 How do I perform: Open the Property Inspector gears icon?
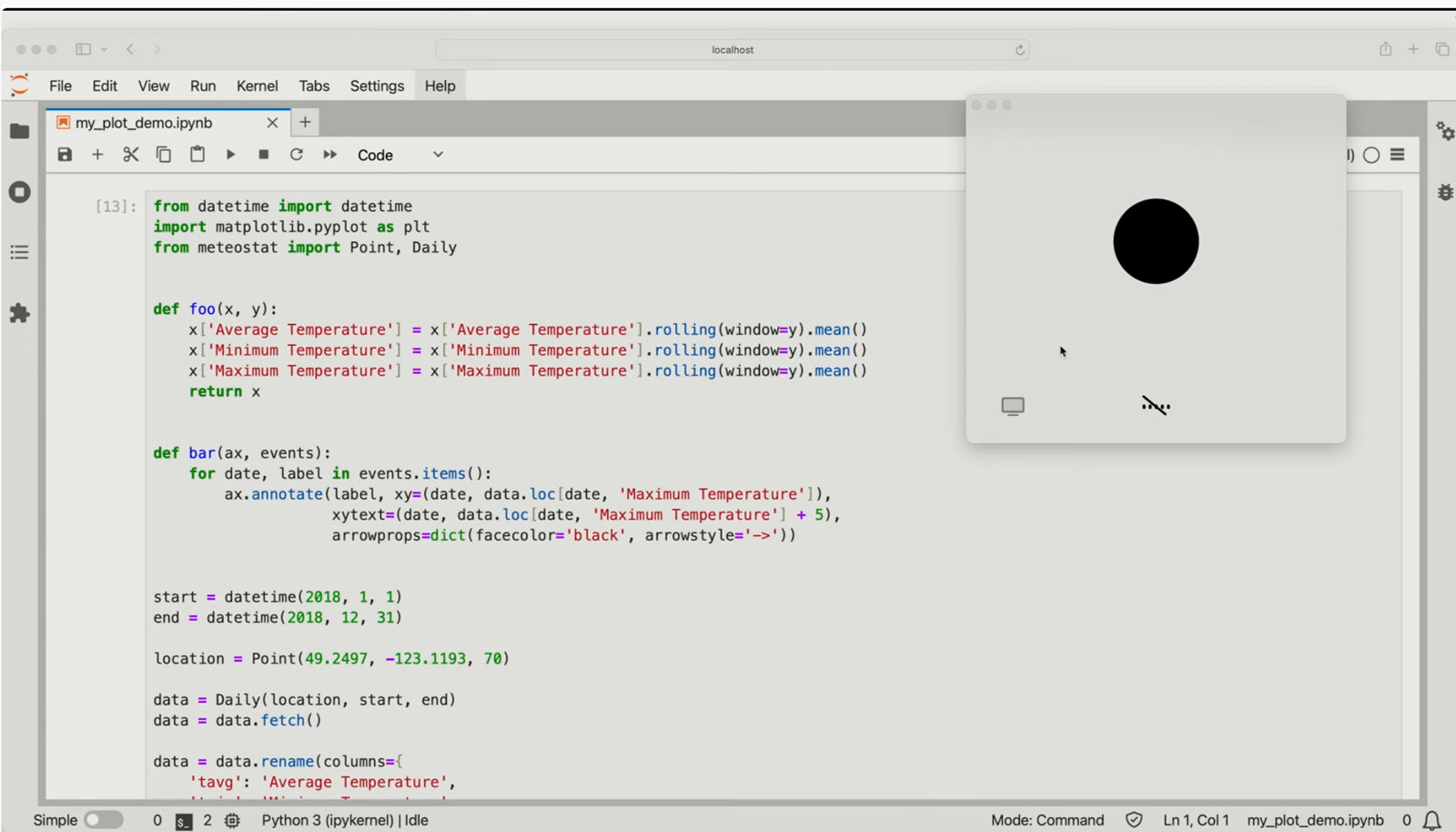(x=1445, y=131)
